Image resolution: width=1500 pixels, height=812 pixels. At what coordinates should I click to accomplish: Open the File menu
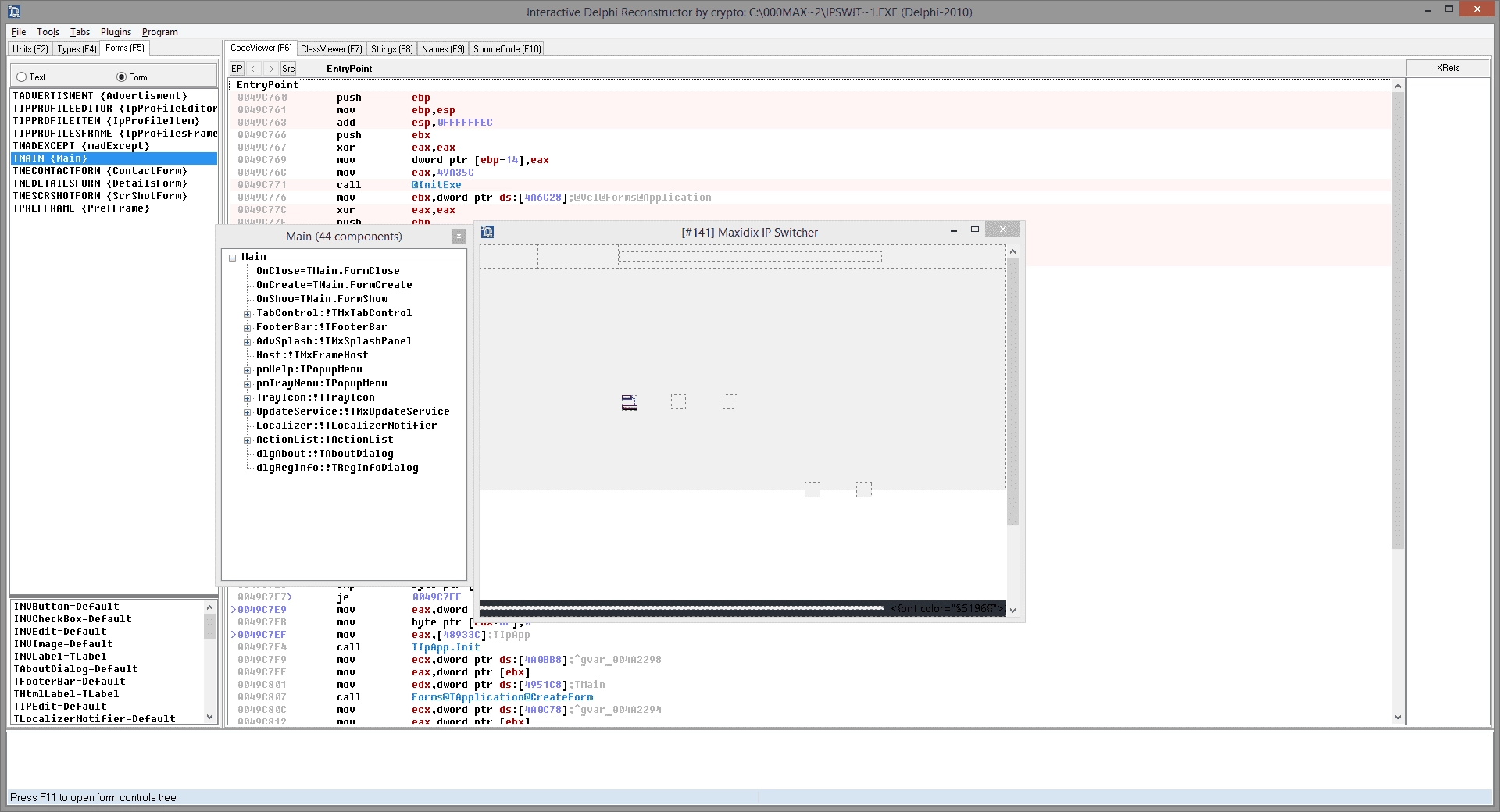pyautogui.click(x=19, y=32)
